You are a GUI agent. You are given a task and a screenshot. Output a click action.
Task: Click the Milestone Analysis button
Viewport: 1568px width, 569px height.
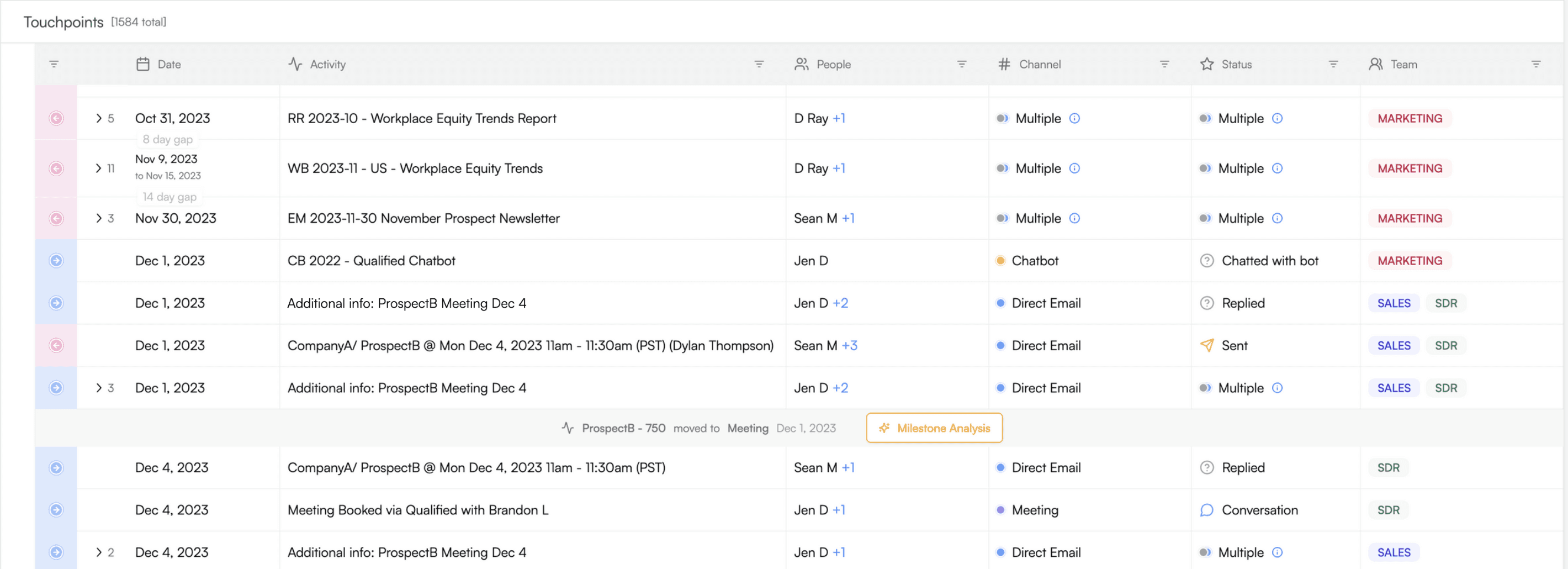(x=934, y=428)
